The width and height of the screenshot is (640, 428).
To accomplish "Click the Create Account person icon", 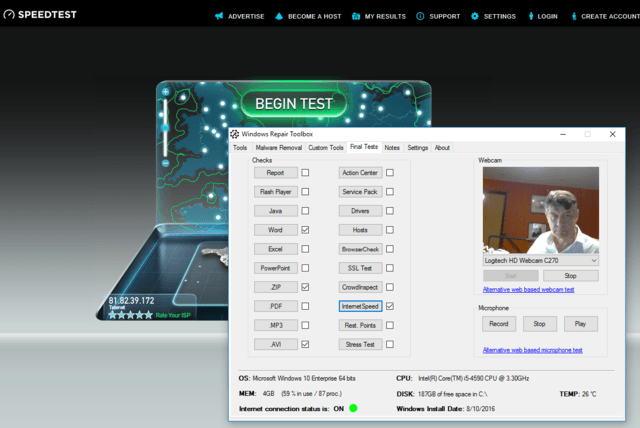I will [x=574, y=16].
